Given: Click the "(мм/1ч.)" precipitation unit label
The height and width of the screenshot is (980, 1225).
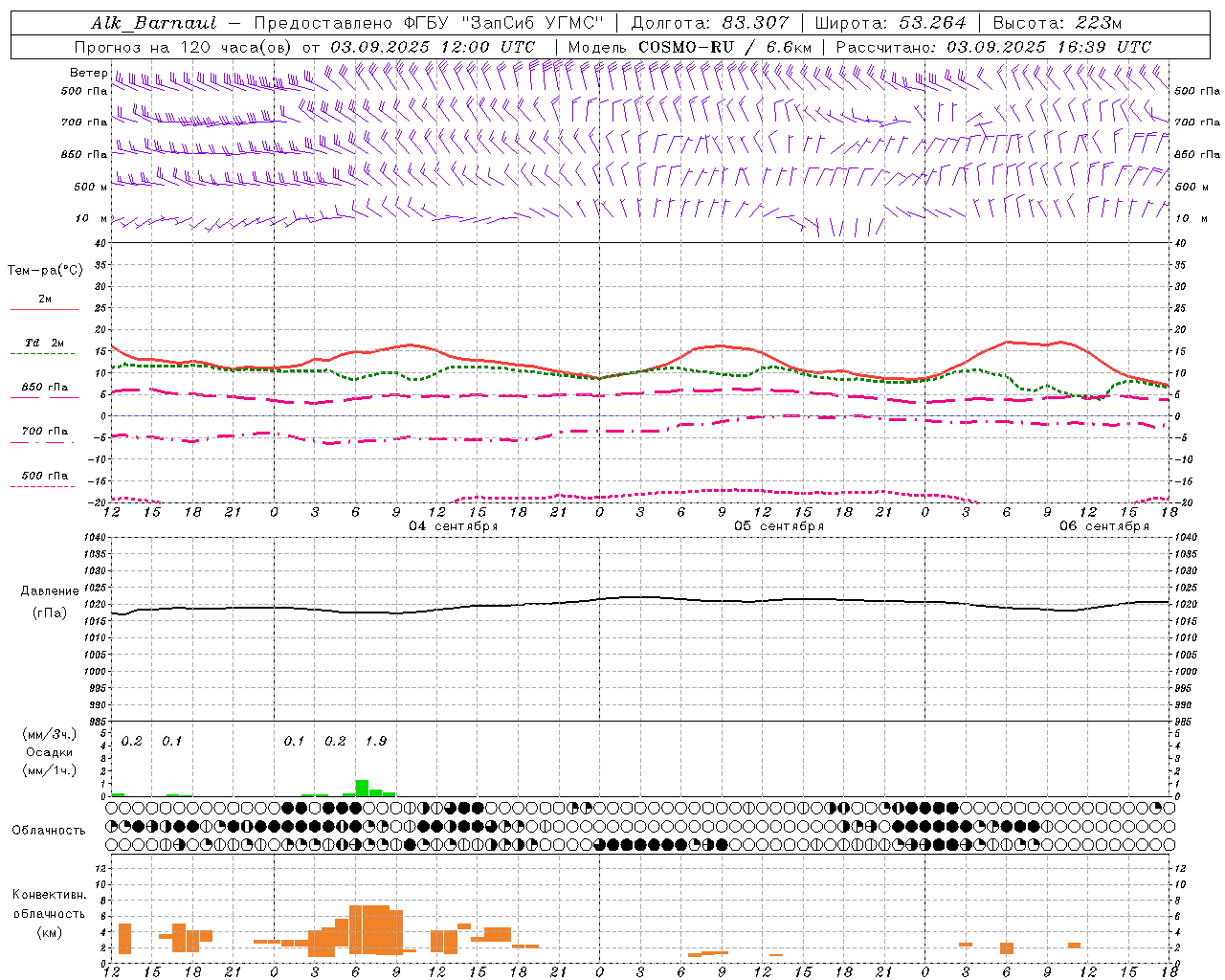Looking at the screenshot, I should point(49,770).
